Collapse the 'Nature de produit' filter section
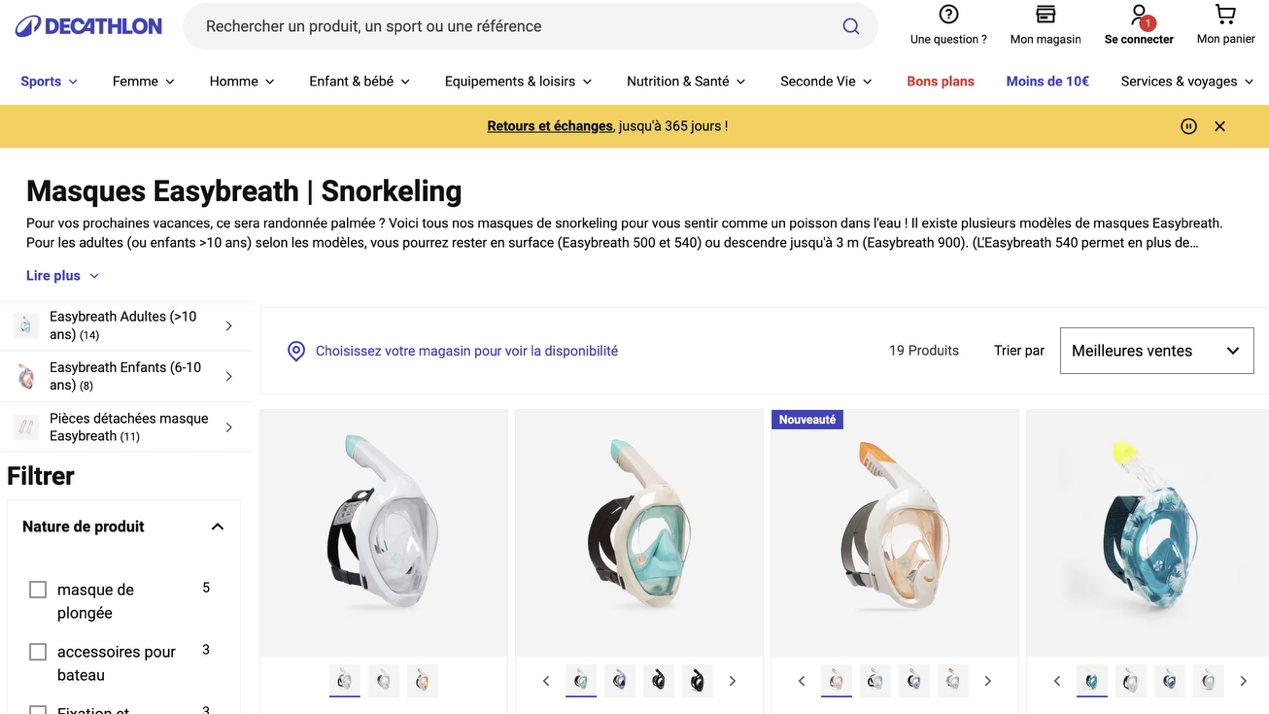The height and width of the screenshot is (714, 1269). 217,527
